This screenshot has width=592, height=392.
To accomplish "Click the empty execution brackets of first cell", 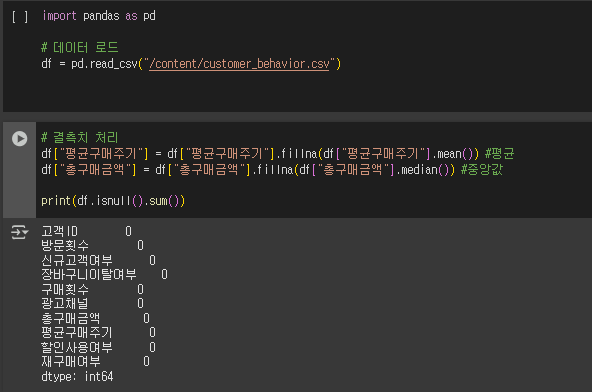I will 20,17.
